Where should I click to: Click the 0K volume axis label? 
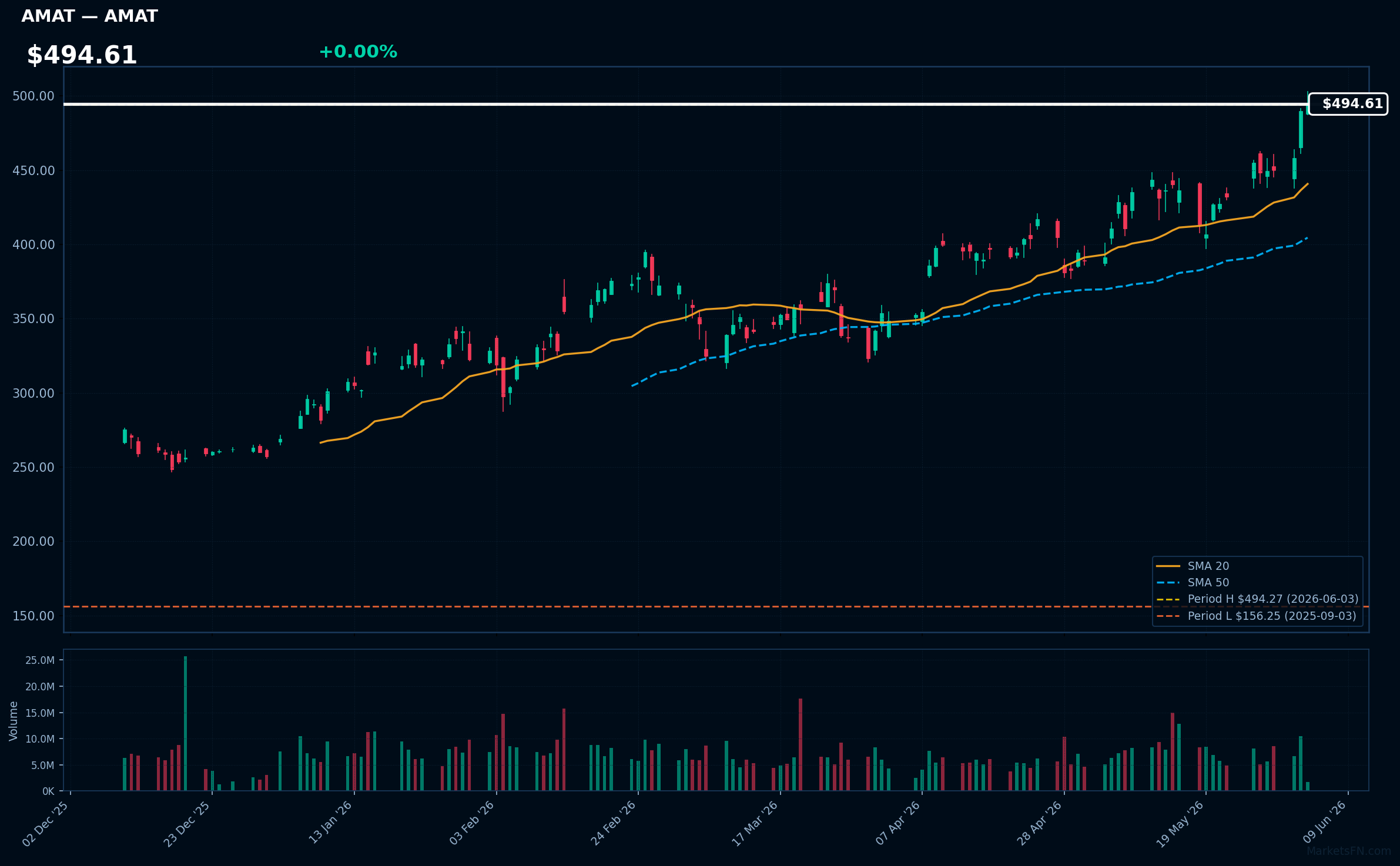(48, 791)
